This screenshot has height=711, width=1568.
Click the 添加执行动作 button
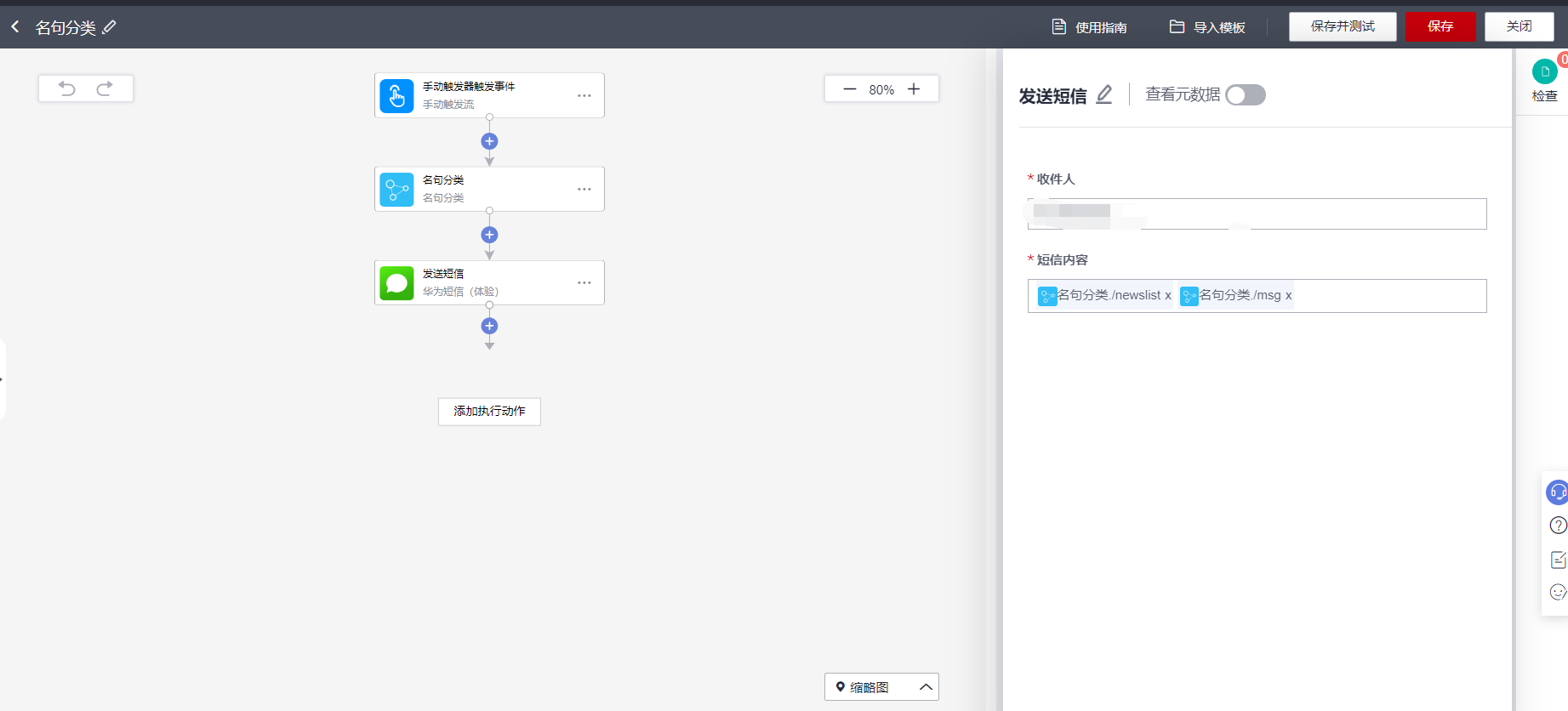(489, 412)
